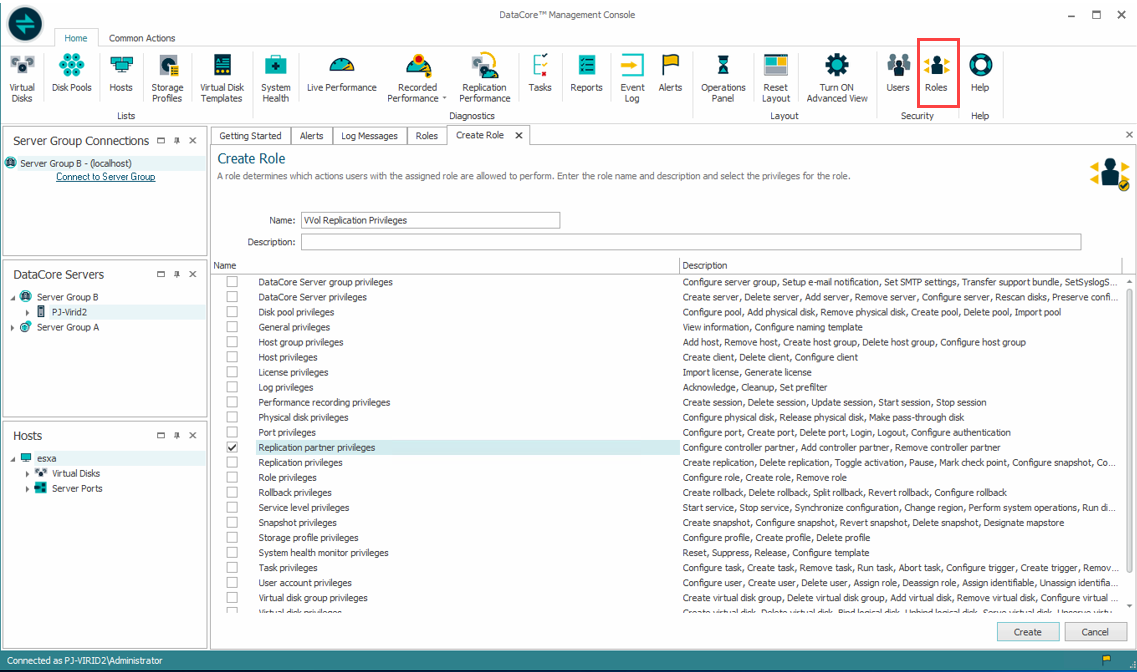The height and width of the screenshot is (672, 1137).
Task: Turn ON Advanced View
Action: point(837,77)
